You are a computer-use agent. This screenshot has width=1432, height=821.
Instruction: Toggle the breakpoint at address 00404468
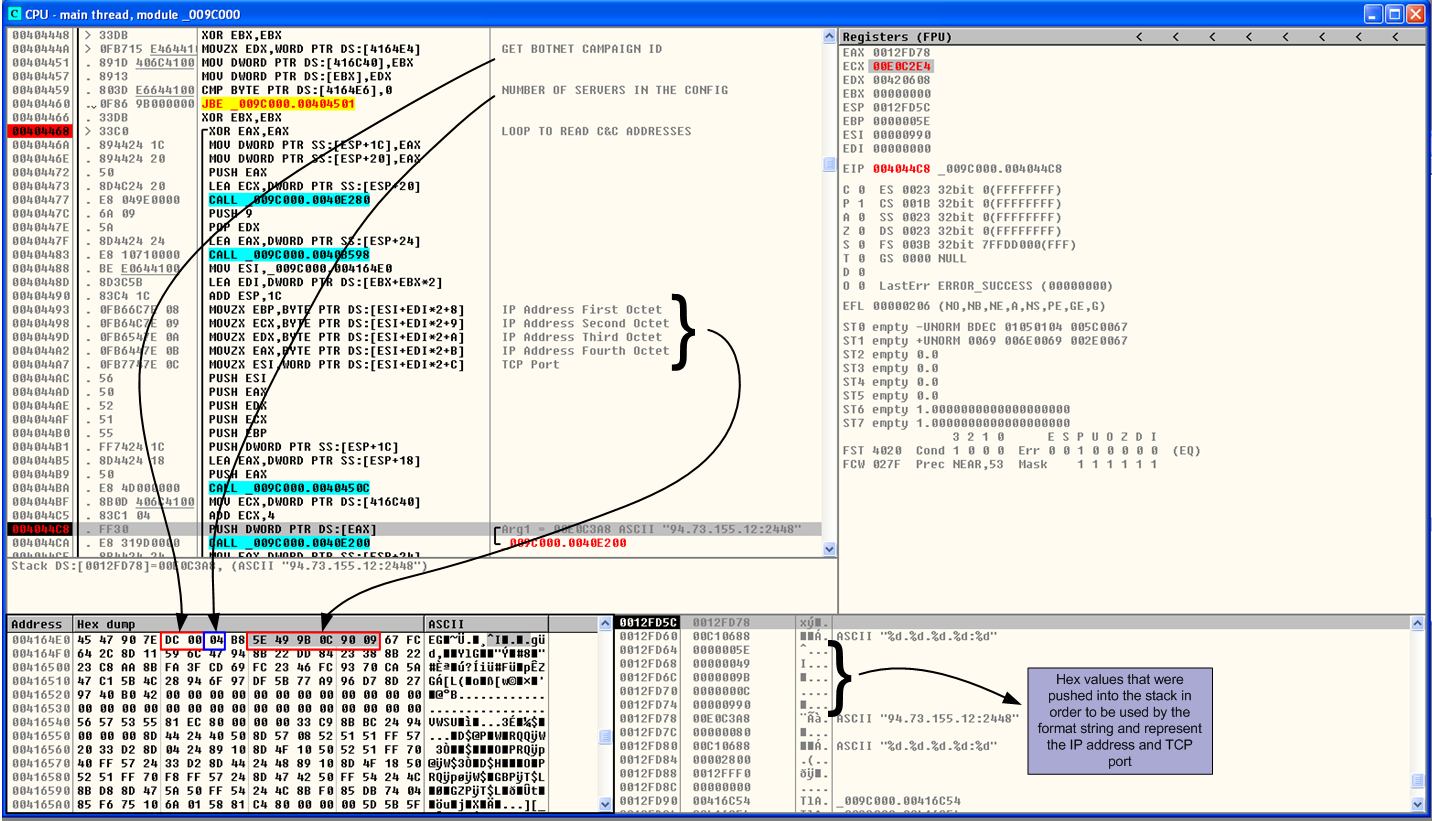(39, 131)
